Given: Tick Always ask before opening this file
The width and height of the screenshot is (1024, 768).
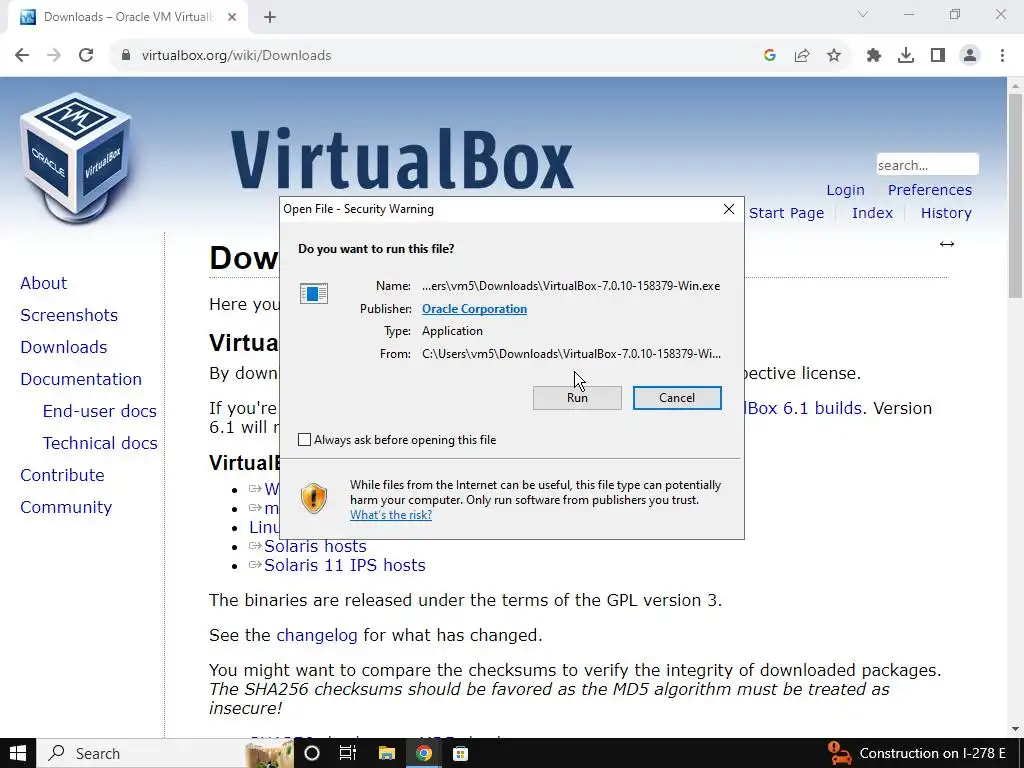Looking at the screenshot, I should click(x=304, y=440).
